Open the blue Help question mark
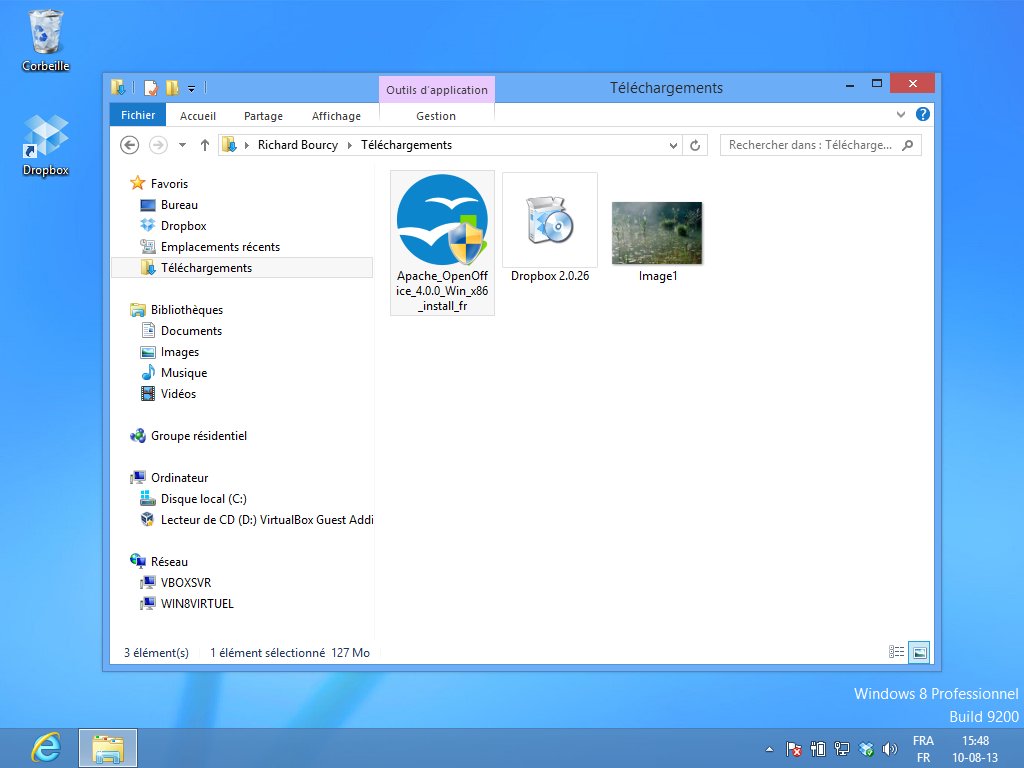 pyautogui.click(x=922, y=114)
